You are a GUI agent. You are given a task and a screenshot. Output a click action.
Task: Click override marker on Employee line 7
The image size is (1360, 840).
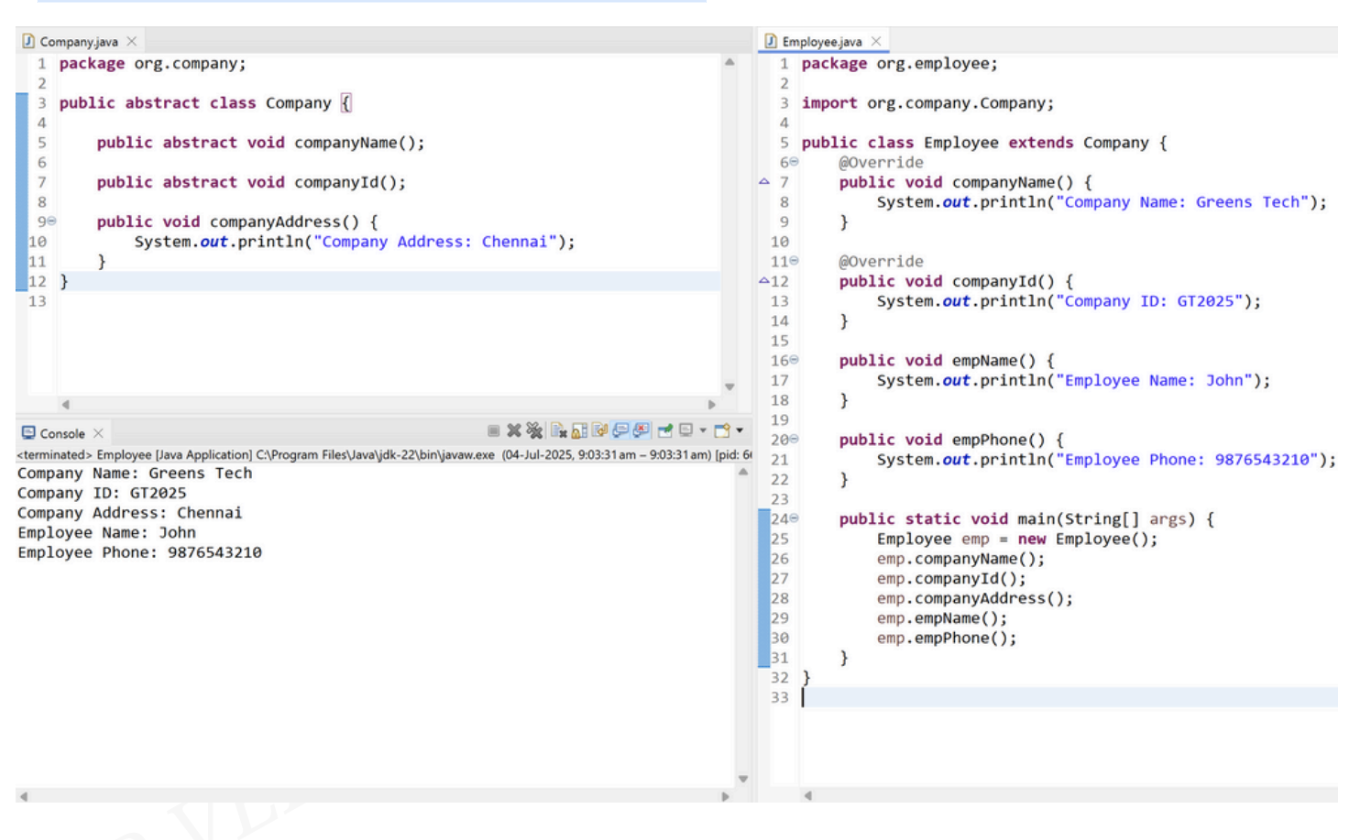[x=765, y=182]
